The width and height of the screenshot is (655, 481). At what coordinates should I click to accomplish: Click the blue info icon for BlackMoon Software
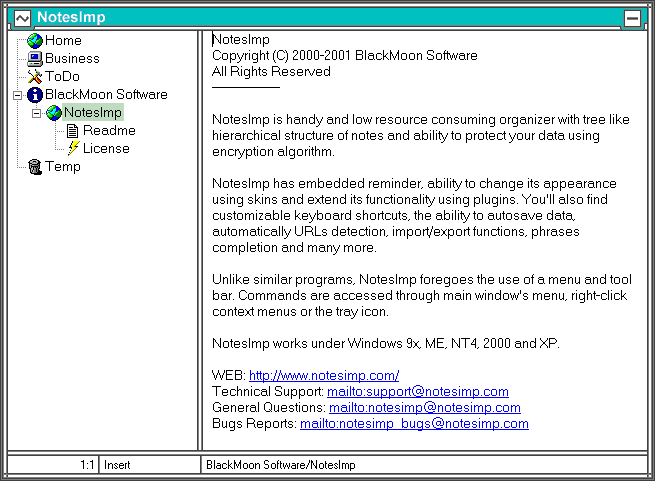[x=35, y=95]
